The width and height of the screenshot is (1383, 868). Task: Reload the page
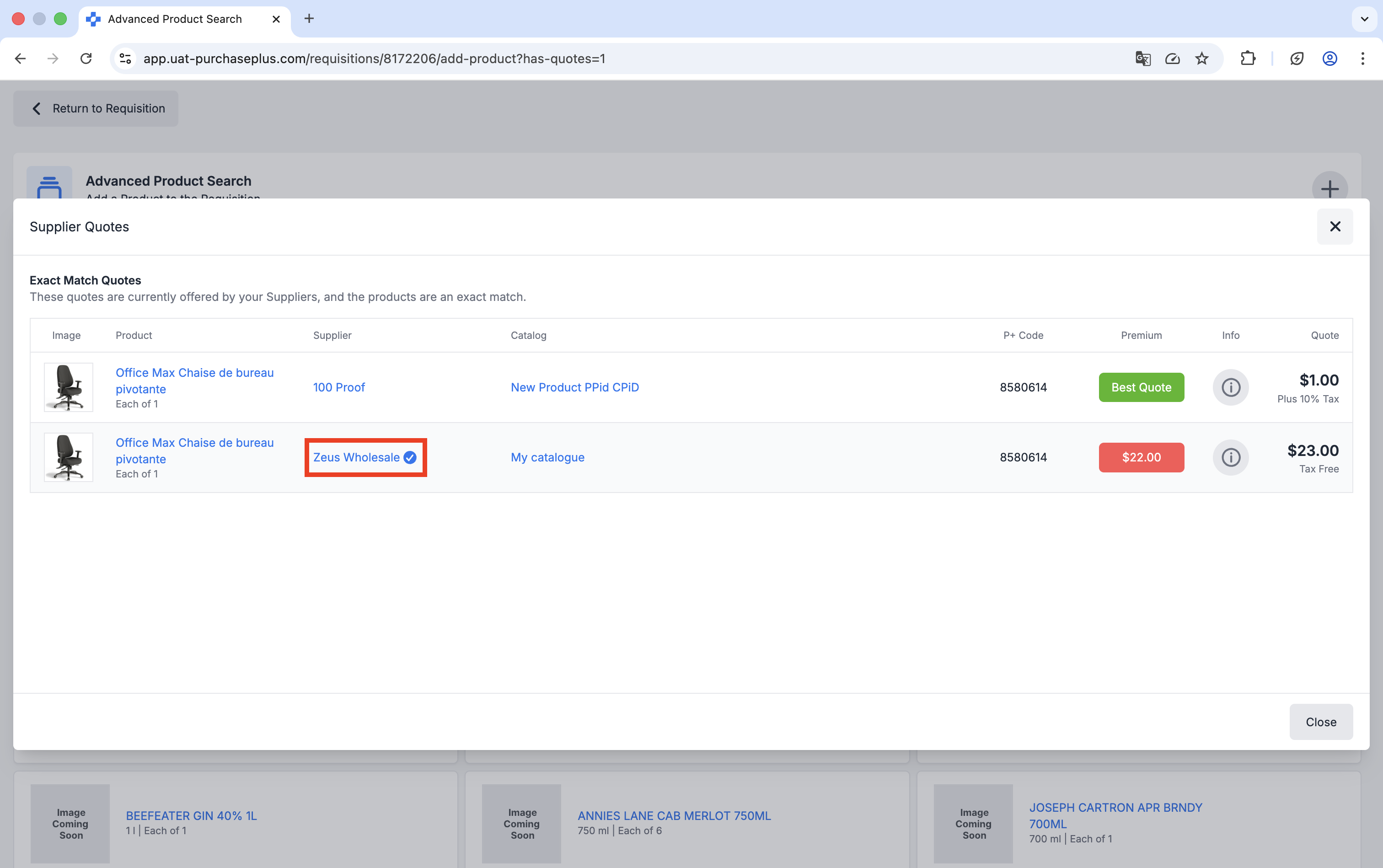86,59
